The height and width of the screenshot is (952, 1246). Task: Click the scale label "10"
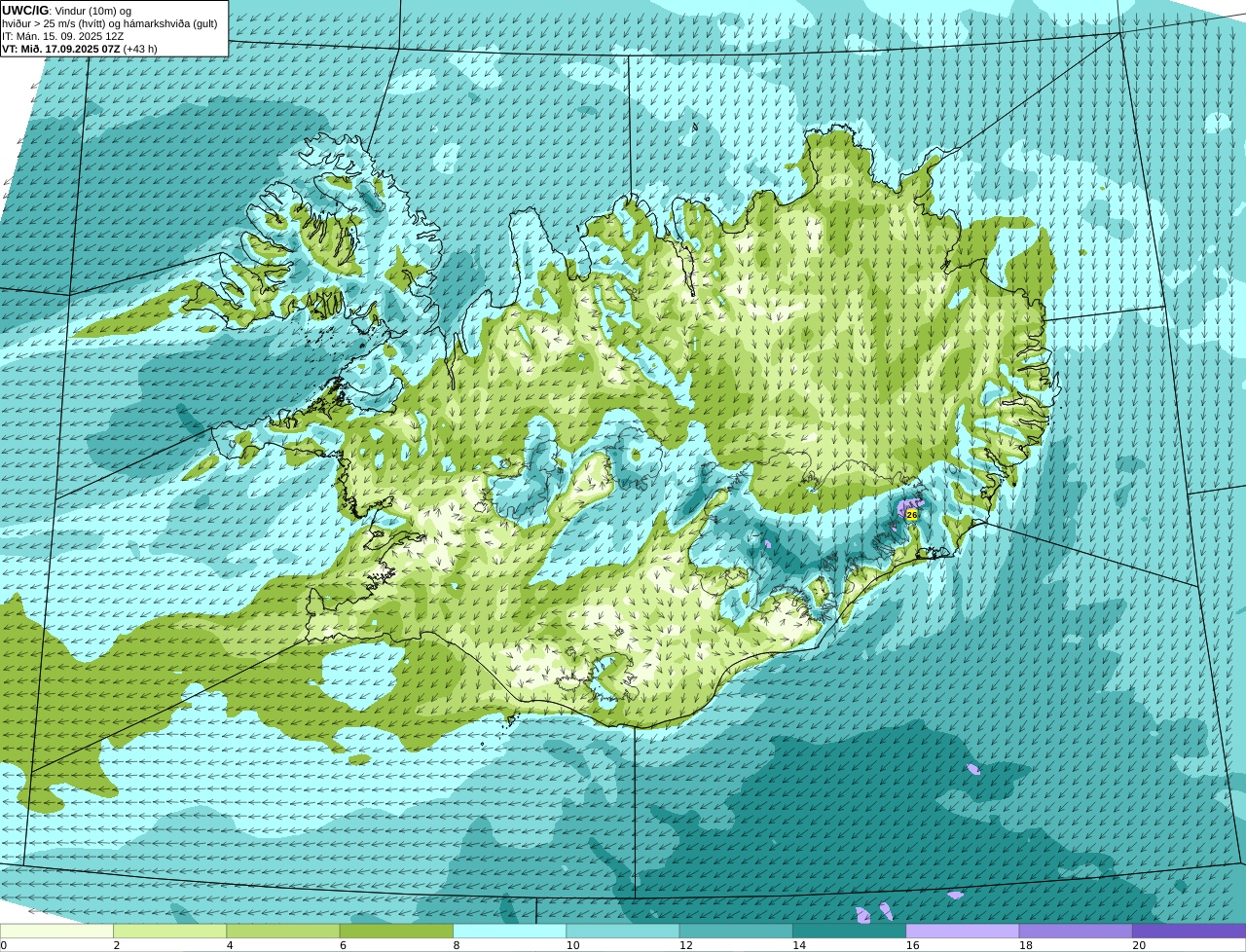pyautogui.click(x=572, y=945)
